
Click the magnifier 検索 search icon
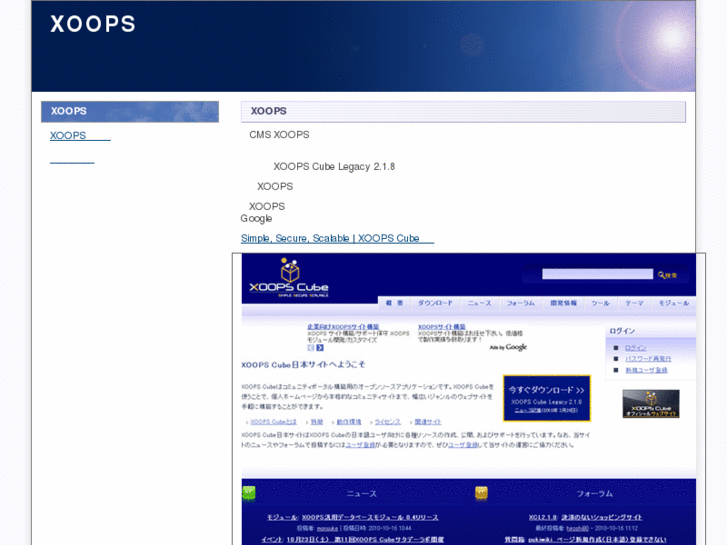pyautogui.click(x=667, y=275)
